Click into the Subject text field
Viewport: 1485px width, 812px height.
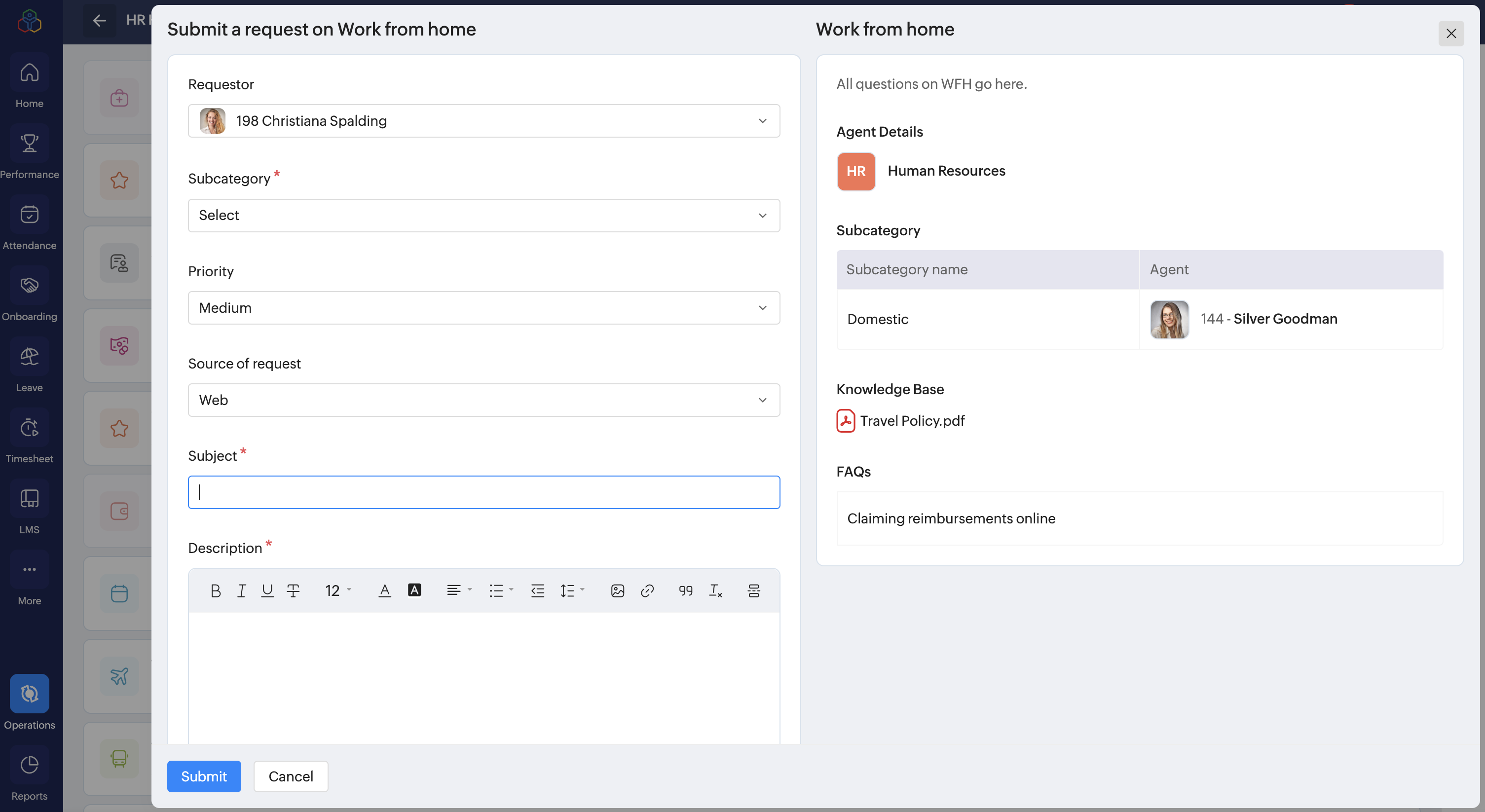[x=483, y=492]
